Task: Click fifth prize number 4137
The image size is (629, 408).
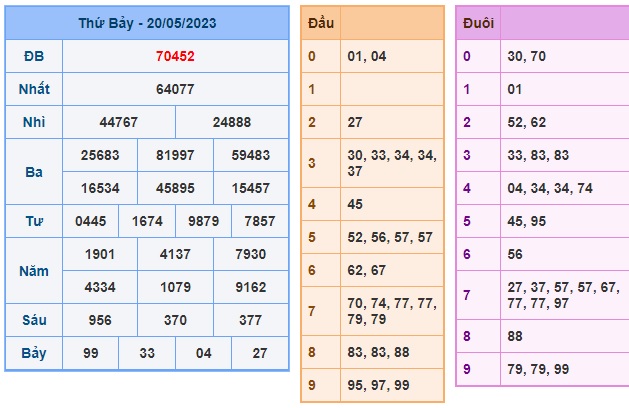Action: tap(175, 254)
